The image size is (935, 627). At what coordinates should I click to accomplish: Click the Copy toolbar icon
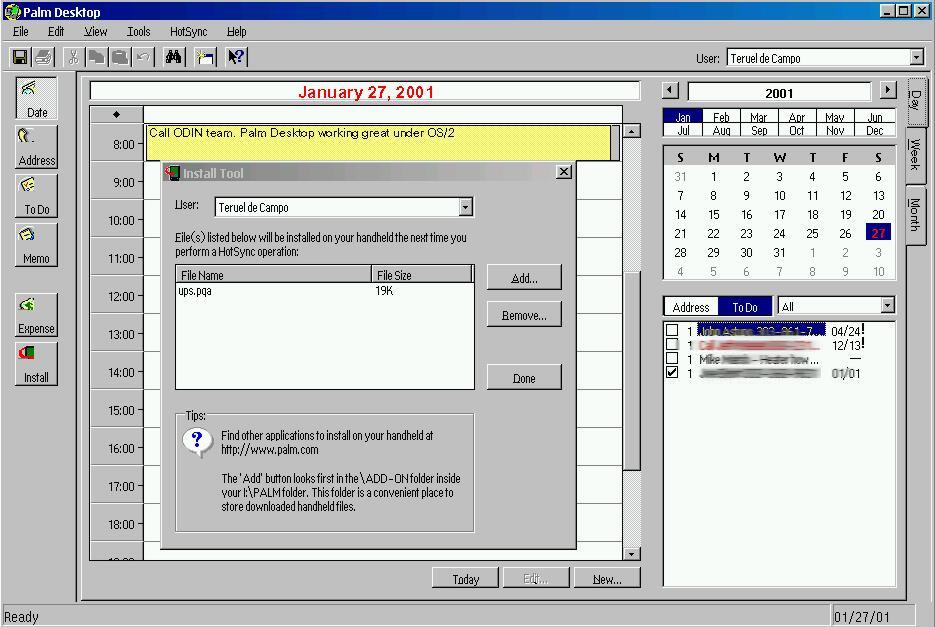(96, 57)
